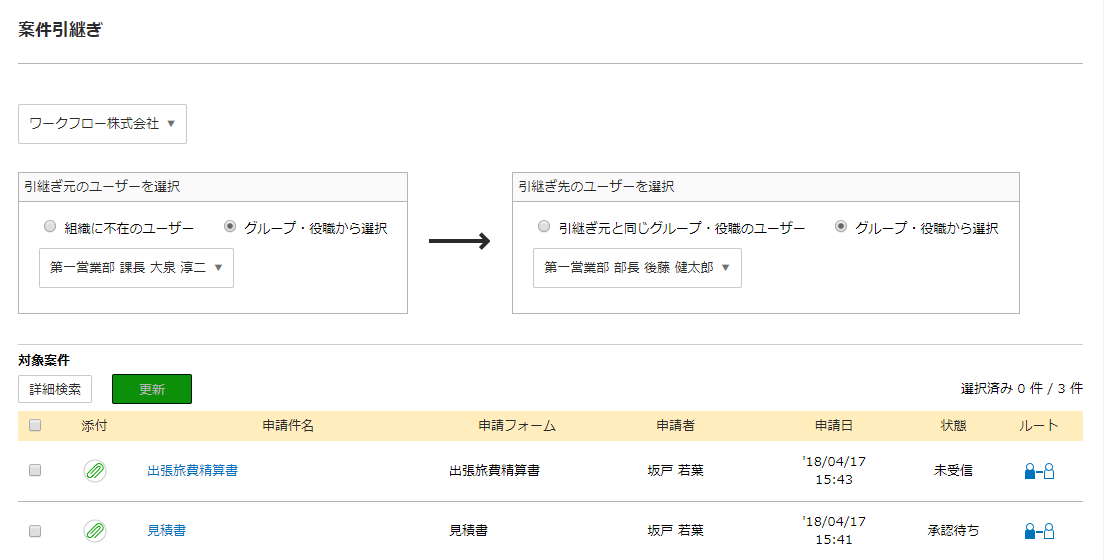Click attachment clip icon for 出張旅費精算書

pyautogui.click(x=95, y=471)
